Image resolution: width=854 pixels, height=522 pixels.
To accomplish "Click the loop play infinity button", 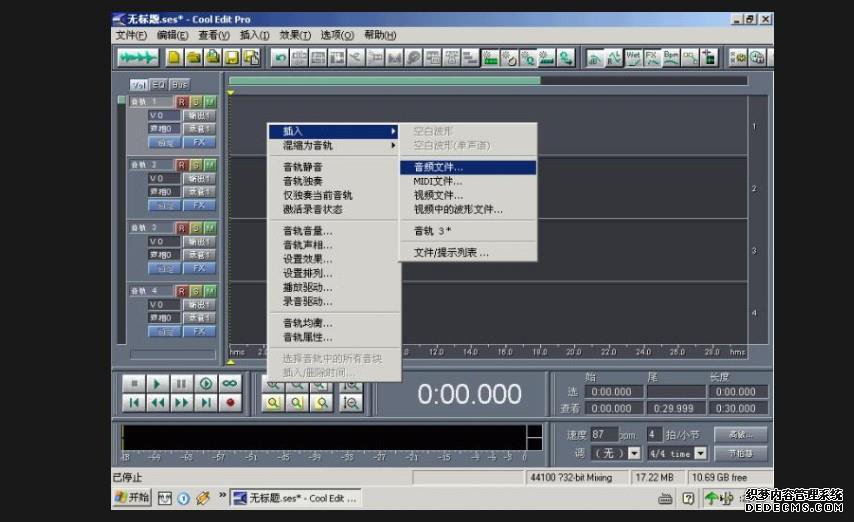I will pos(230,383).
